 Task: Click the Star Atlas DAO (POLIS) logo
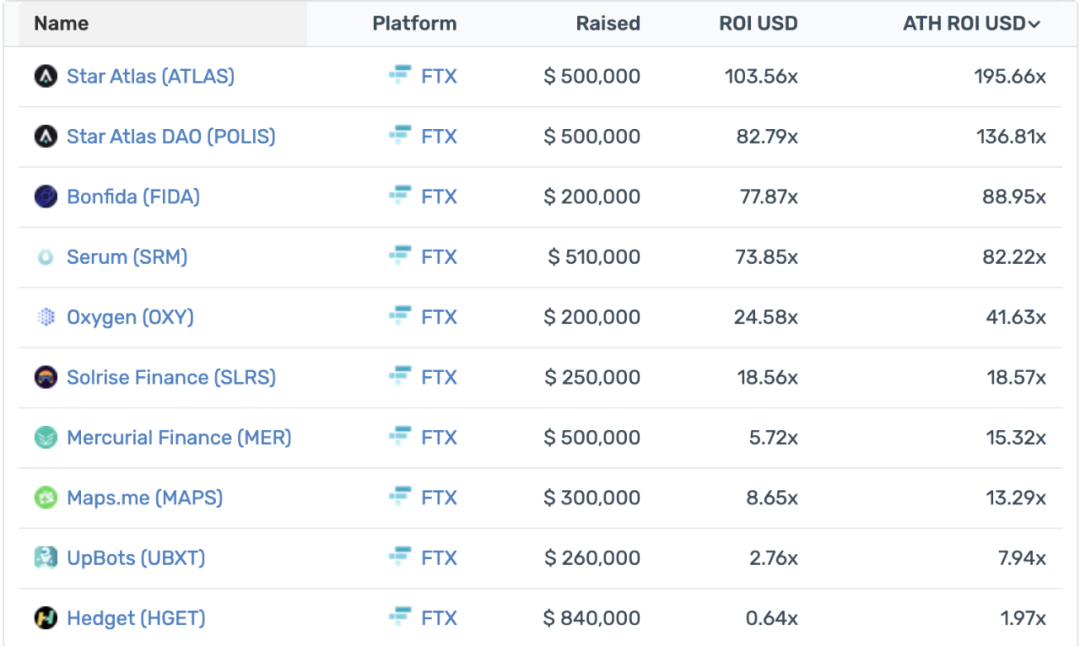(x=46, y=137)
